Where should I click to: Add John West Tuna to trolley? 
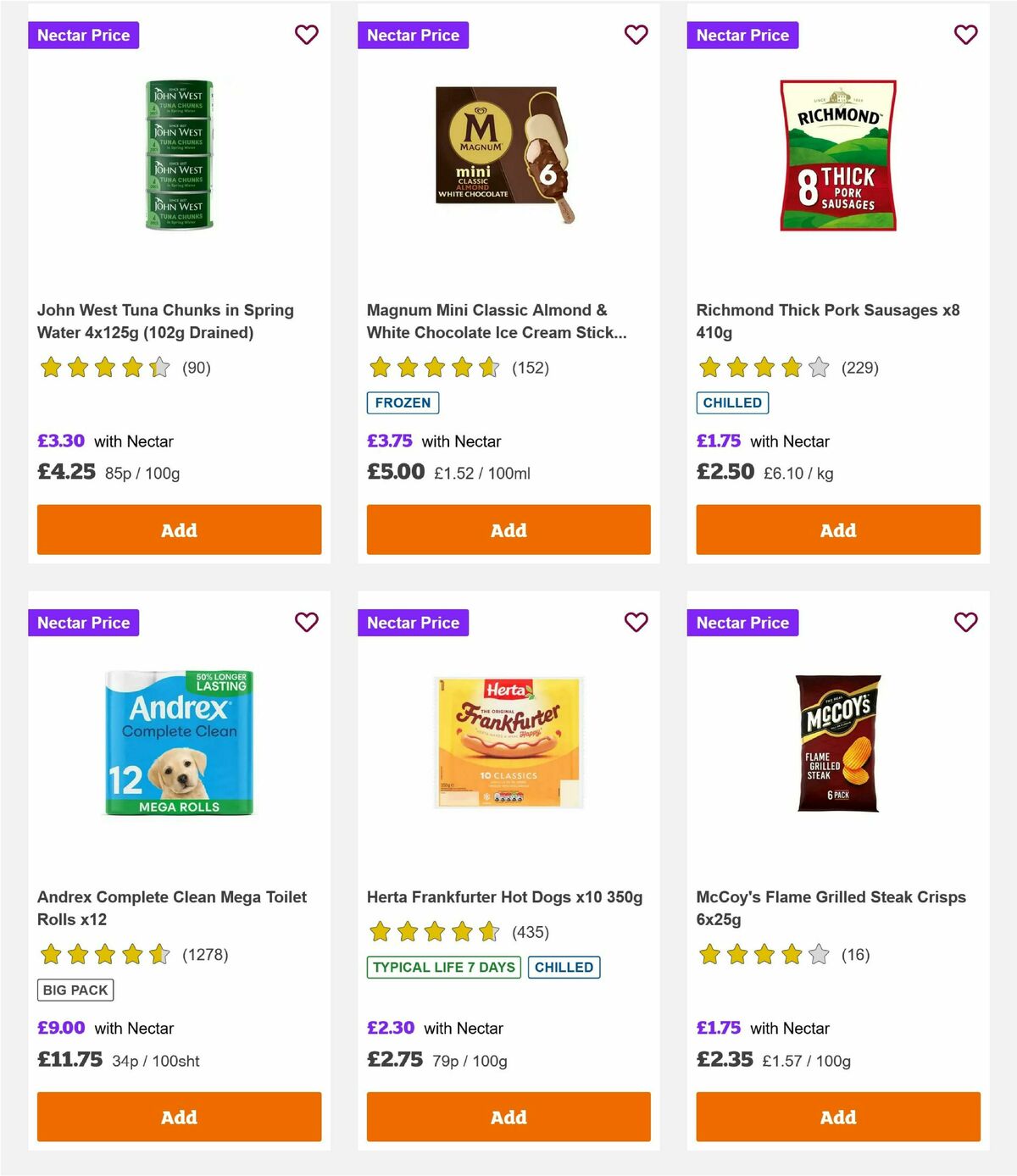(179, 530)
